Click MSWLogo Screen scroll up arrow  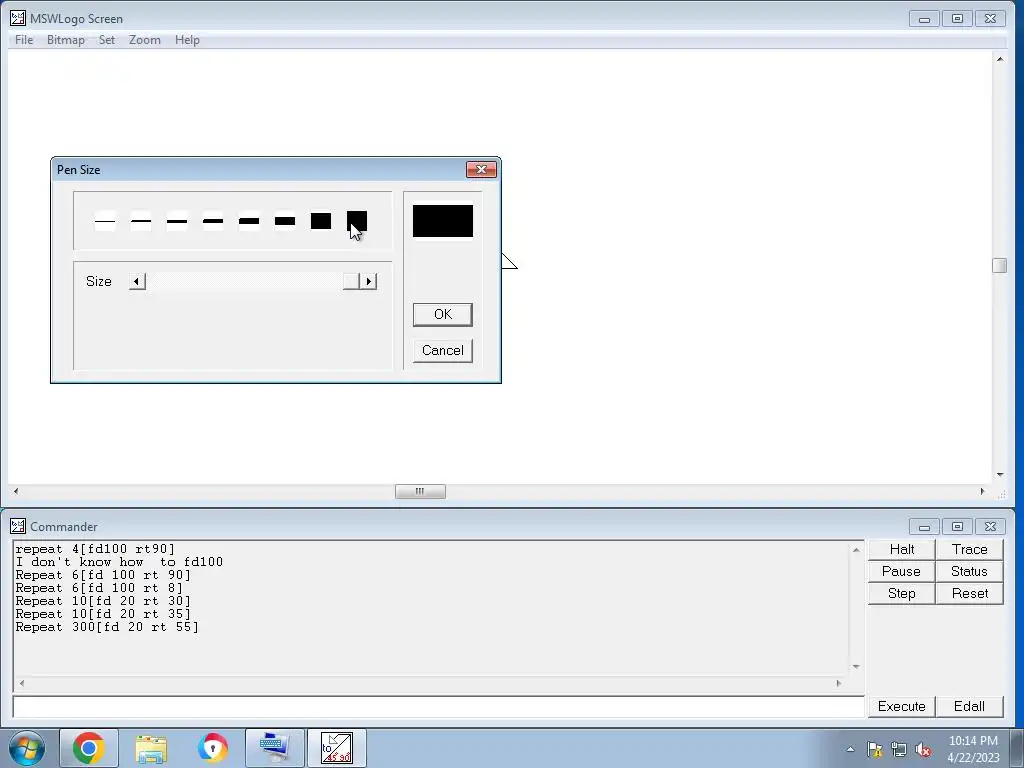[999, 59]
